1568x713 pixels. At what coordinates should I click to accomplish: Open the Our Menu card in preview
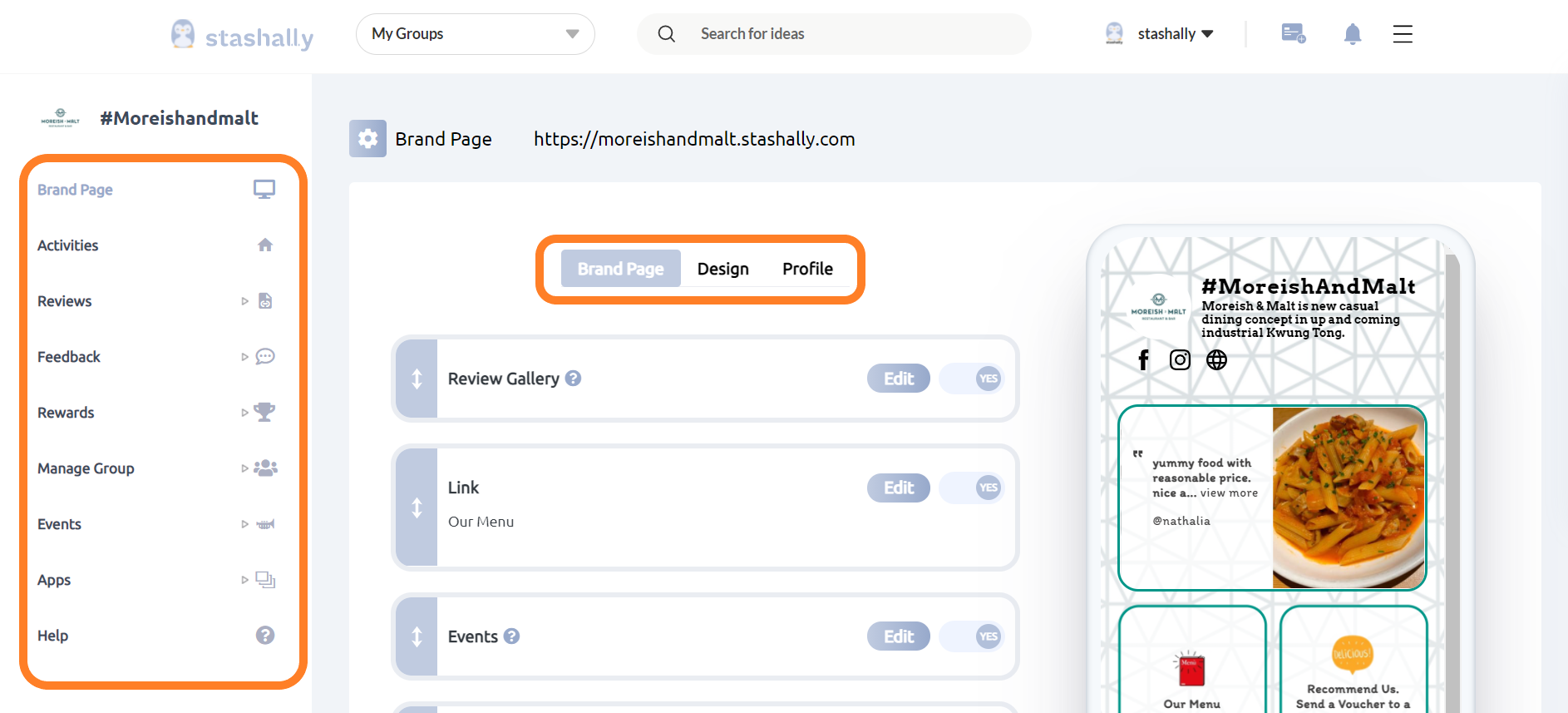1192,661
